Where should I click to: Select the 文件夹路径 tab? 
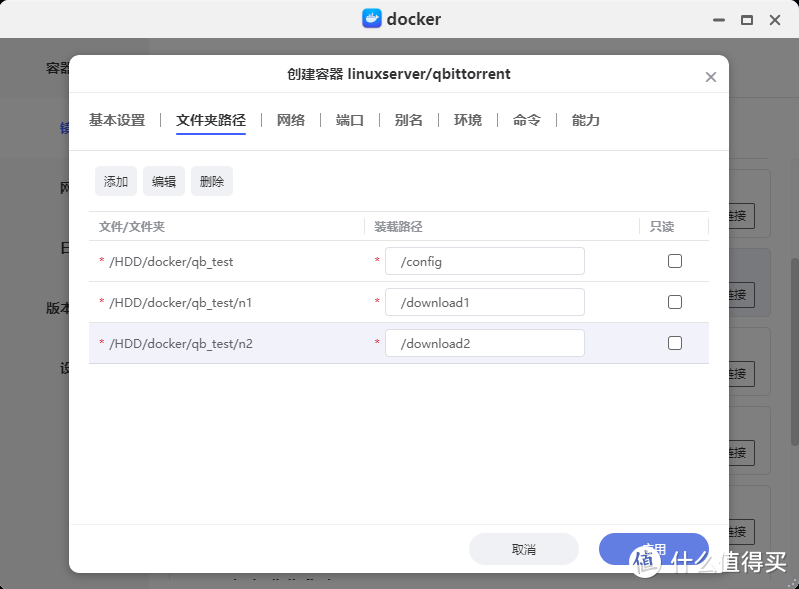(211, 120)
